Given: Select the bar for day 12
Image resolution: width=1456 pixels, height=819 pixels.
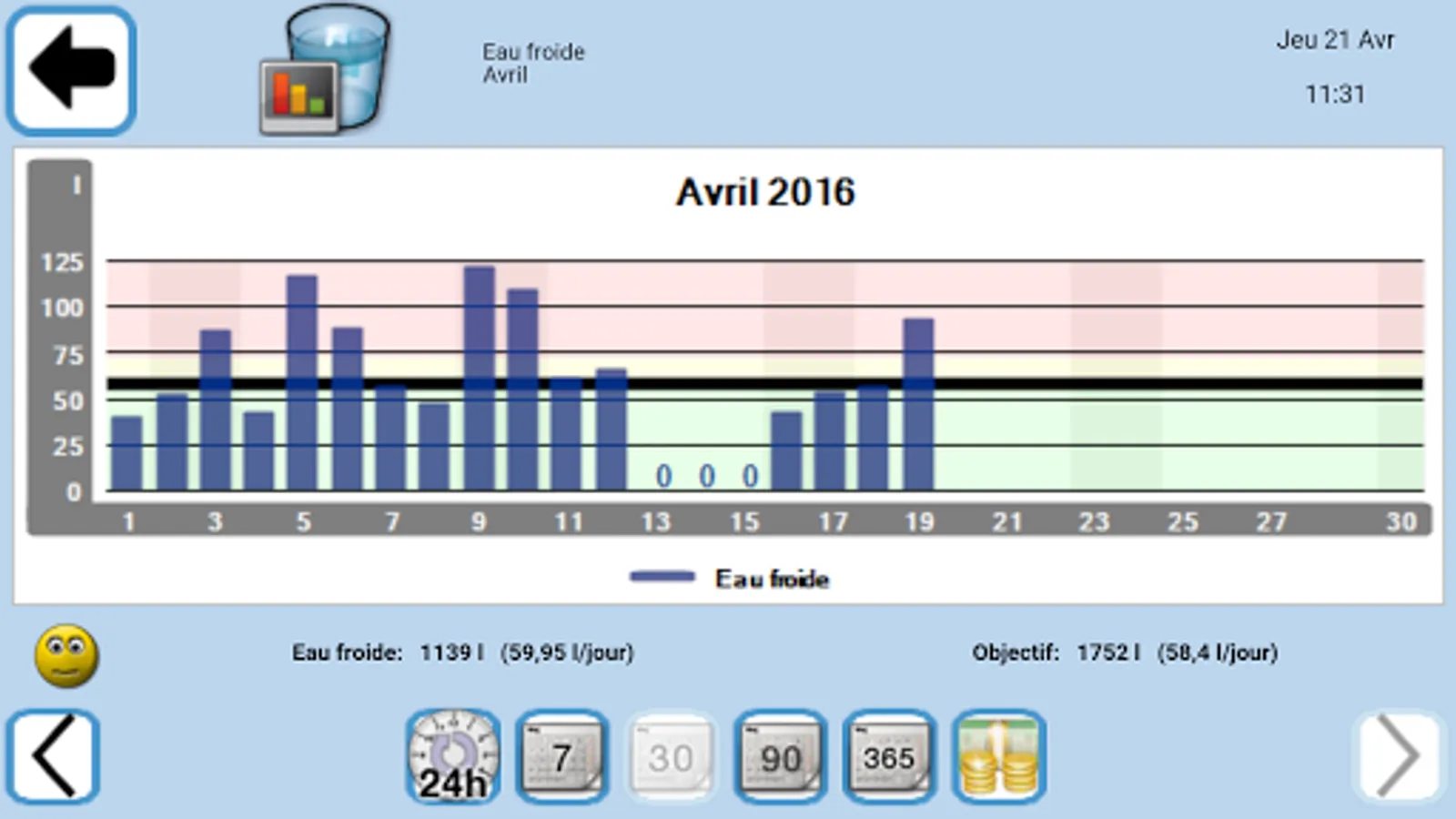Looking at the screenshot, I should coord(611,430).
